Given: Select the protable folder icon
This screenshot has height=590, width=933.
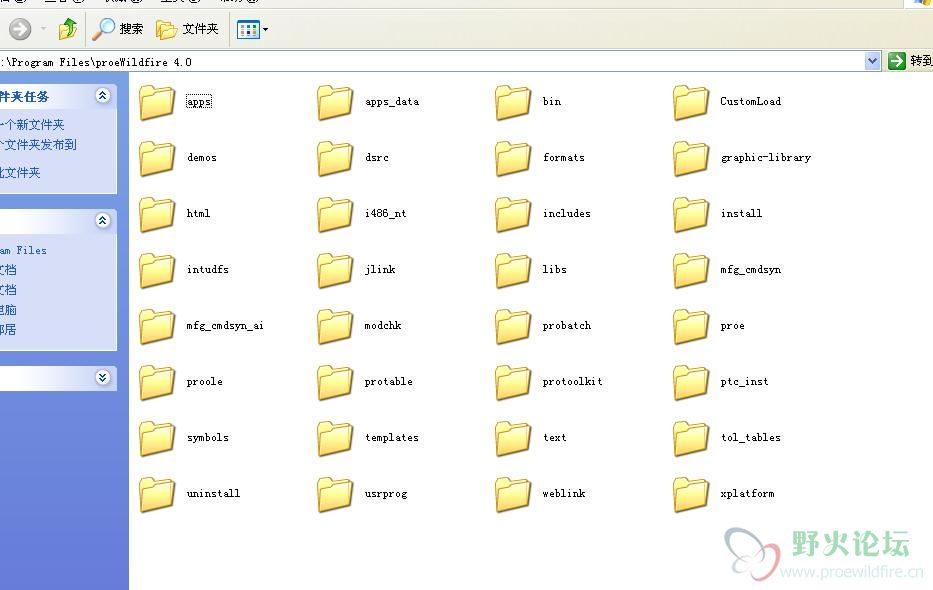Looking at the screenshot, I should [x=335, y=382].
